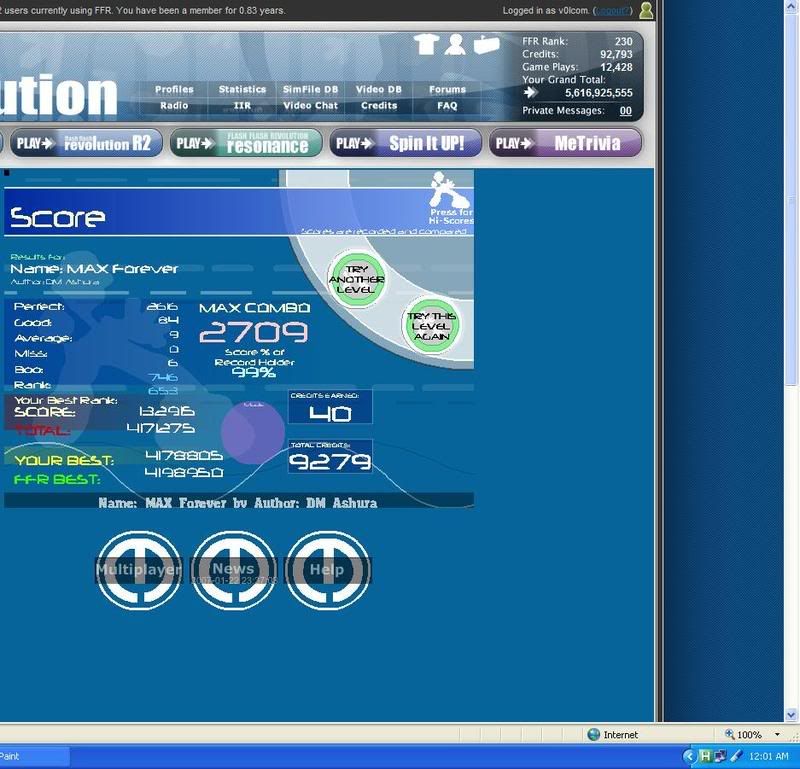Play MeTrivia game
This screenshot has height=769, width=800.
click(565, 143)
